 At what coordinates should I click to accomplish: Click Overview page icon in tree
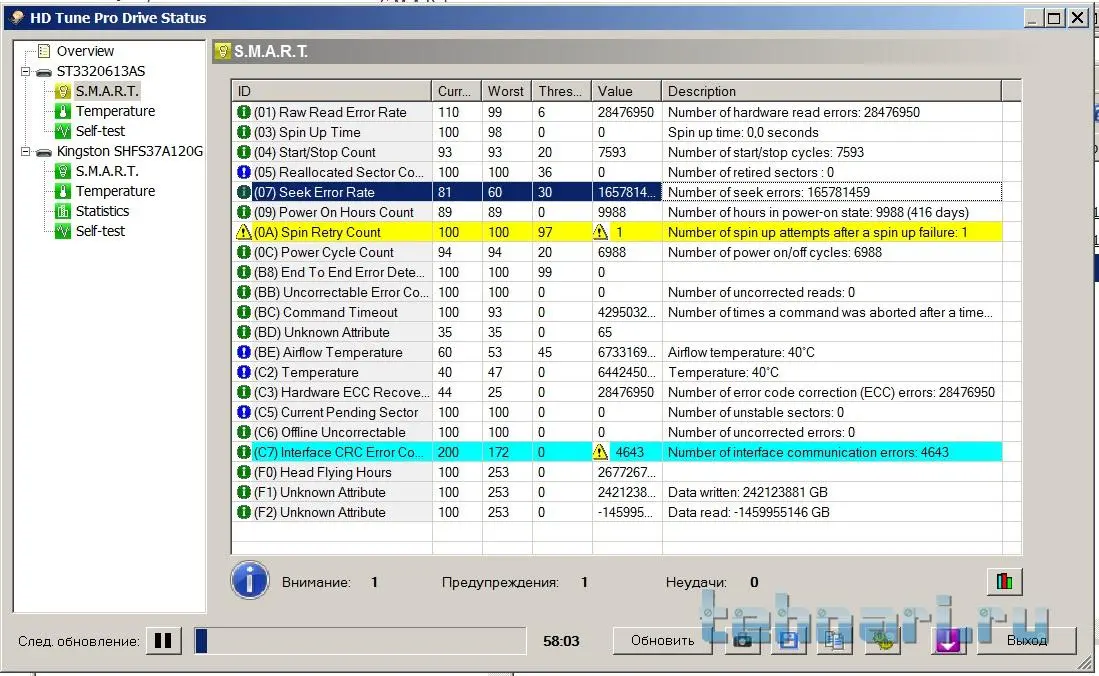pos(43,51)
